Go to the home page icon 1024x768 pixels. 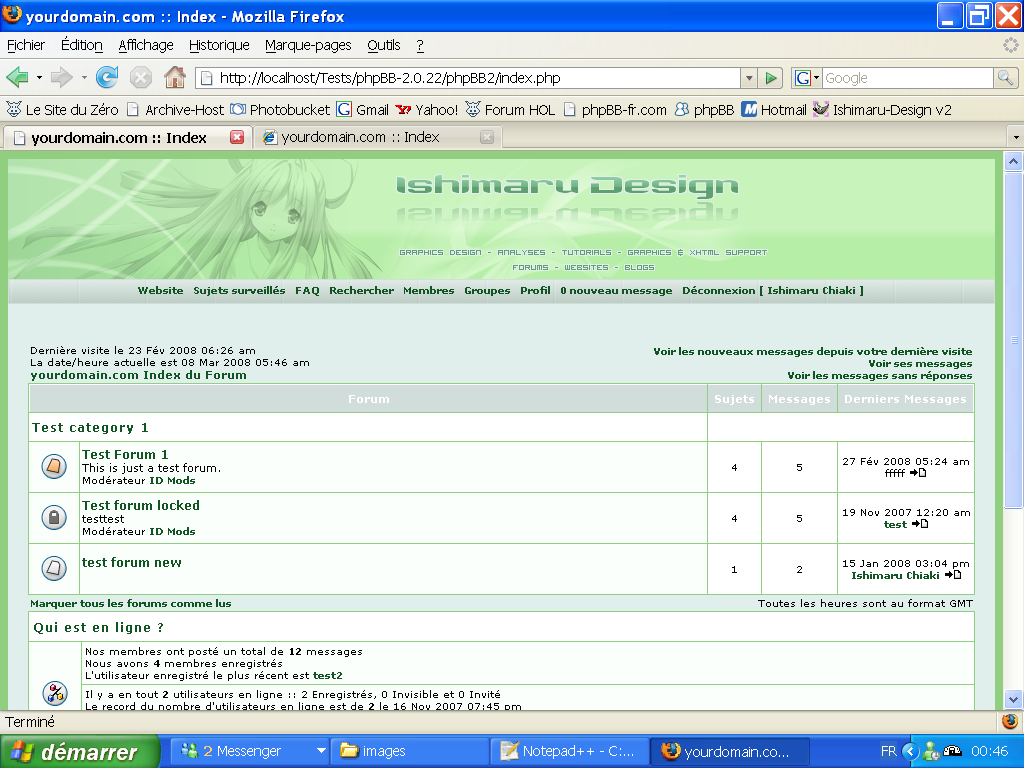point(174,78)
